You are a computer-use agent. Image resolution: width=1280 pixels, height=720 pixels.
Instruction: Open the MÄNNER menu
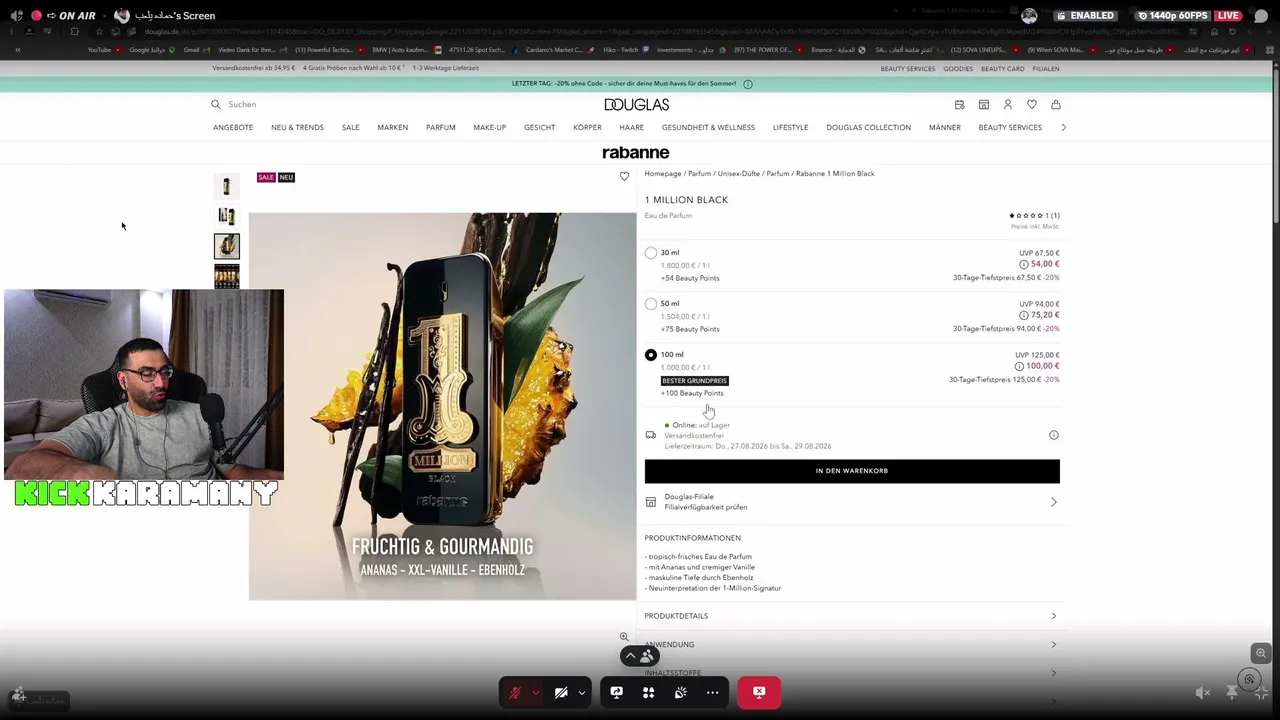coord(945,128)
